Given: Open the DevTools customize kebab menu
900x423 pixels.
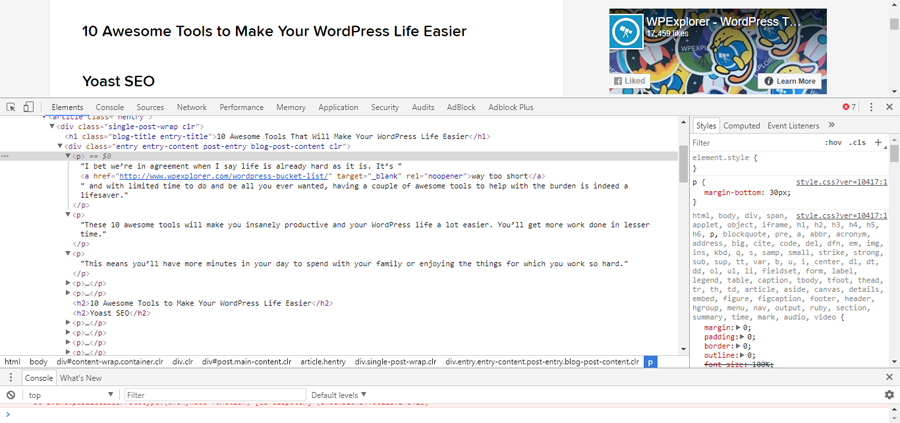Looking at the screenshot, I should [871, 107].
